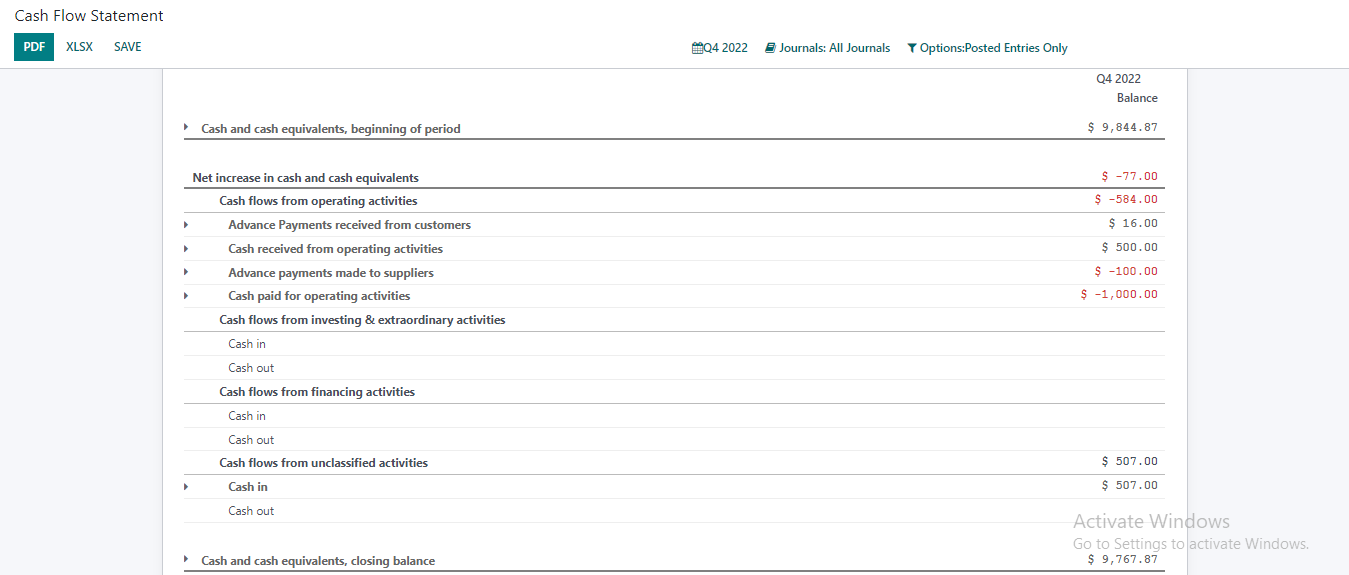Click the Advance payments made to suppliers label
The height and width of the screenshot is (575, 1349).
(x=331, y=273)
